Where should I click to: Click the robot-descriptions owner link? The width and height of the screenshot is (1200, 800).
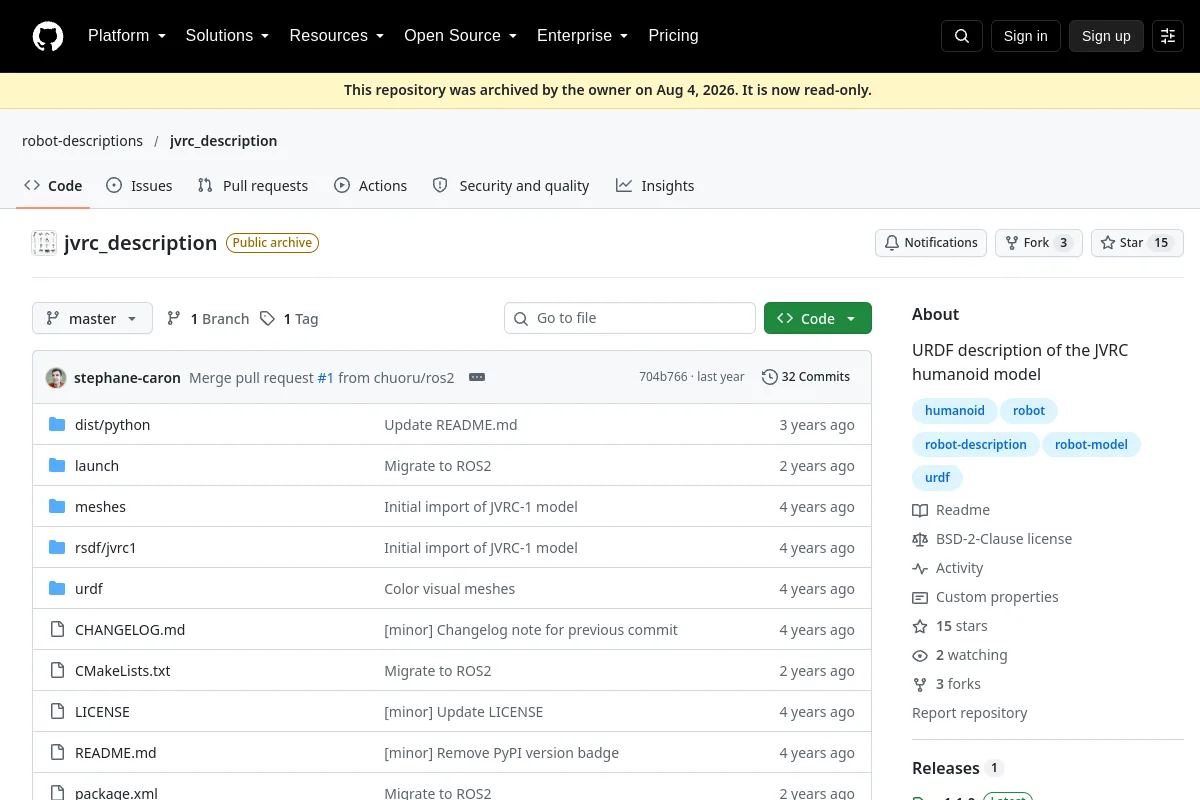[x=82, y=141]
